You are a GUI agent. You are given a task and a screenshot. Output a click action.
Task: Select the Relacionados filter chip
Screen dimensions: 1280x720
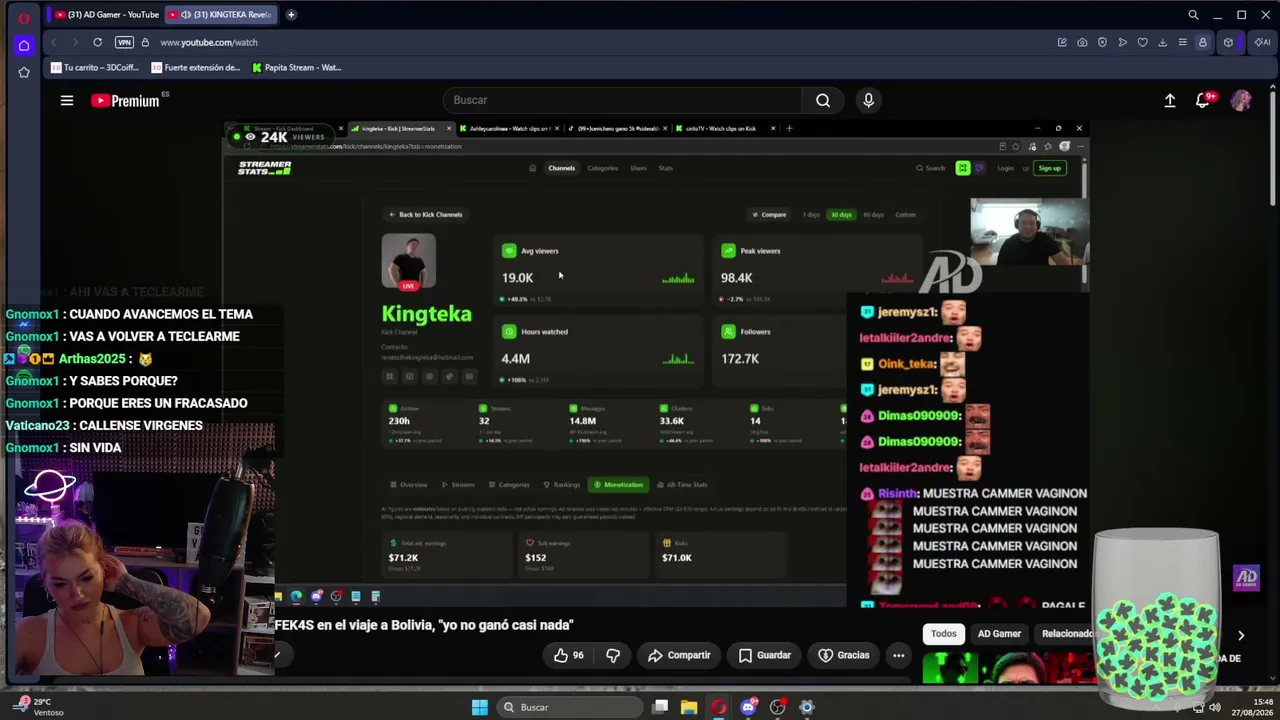click(x=1066, y=634)
